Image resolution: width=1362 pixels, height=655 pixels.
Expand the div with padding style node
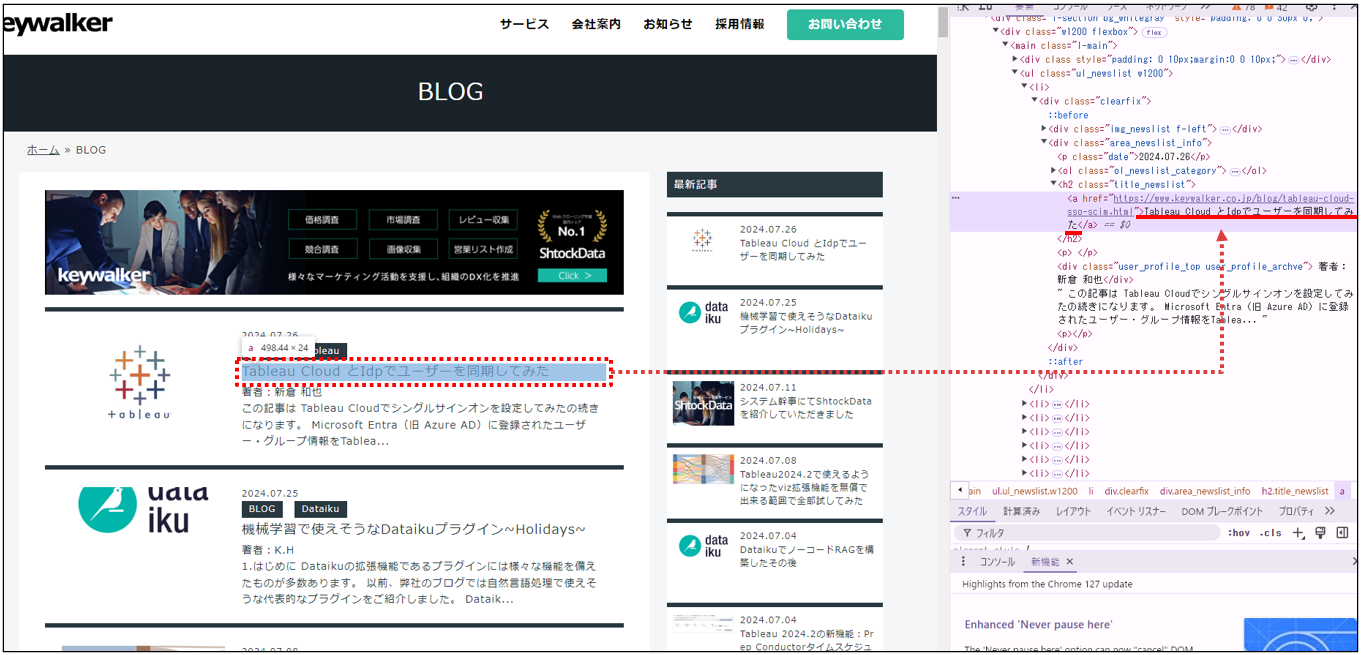[1015, 60]
